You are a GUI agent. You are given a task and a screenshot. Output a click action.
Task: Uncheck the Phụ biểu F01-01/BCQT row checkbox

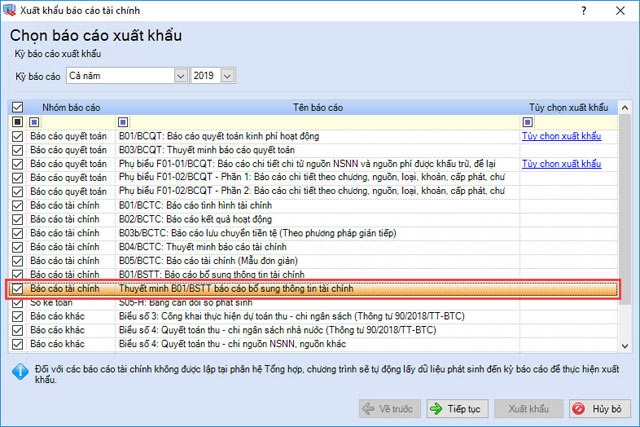point(17,164)
